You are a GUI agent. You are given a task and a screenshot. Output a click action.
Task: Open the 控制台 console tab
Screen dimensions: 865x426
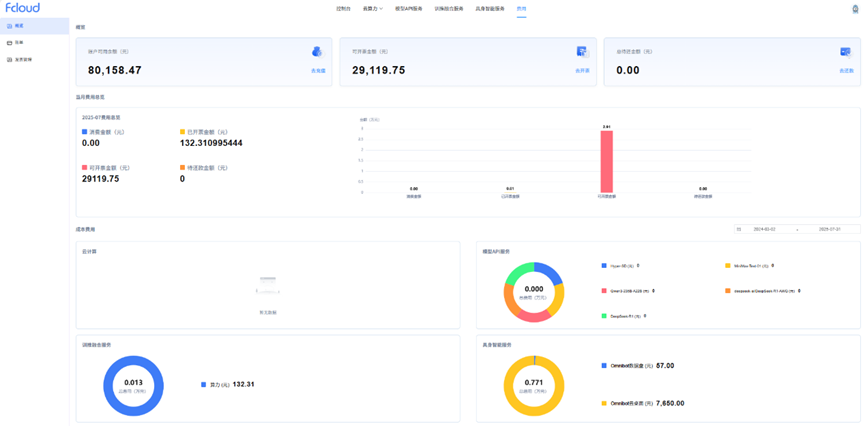pyautogui.click(x=343, y=8)
